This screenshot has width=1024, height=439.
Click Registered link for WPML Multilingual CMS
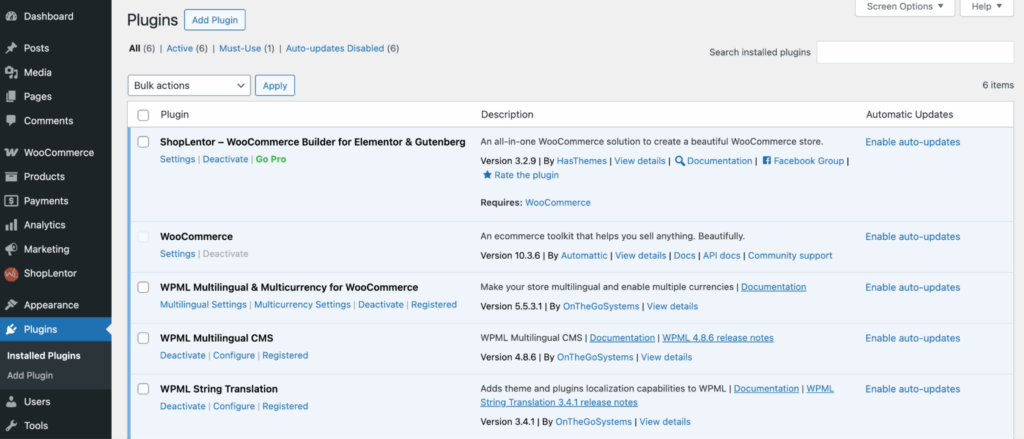pyautogui.click(x=285, y=355)
